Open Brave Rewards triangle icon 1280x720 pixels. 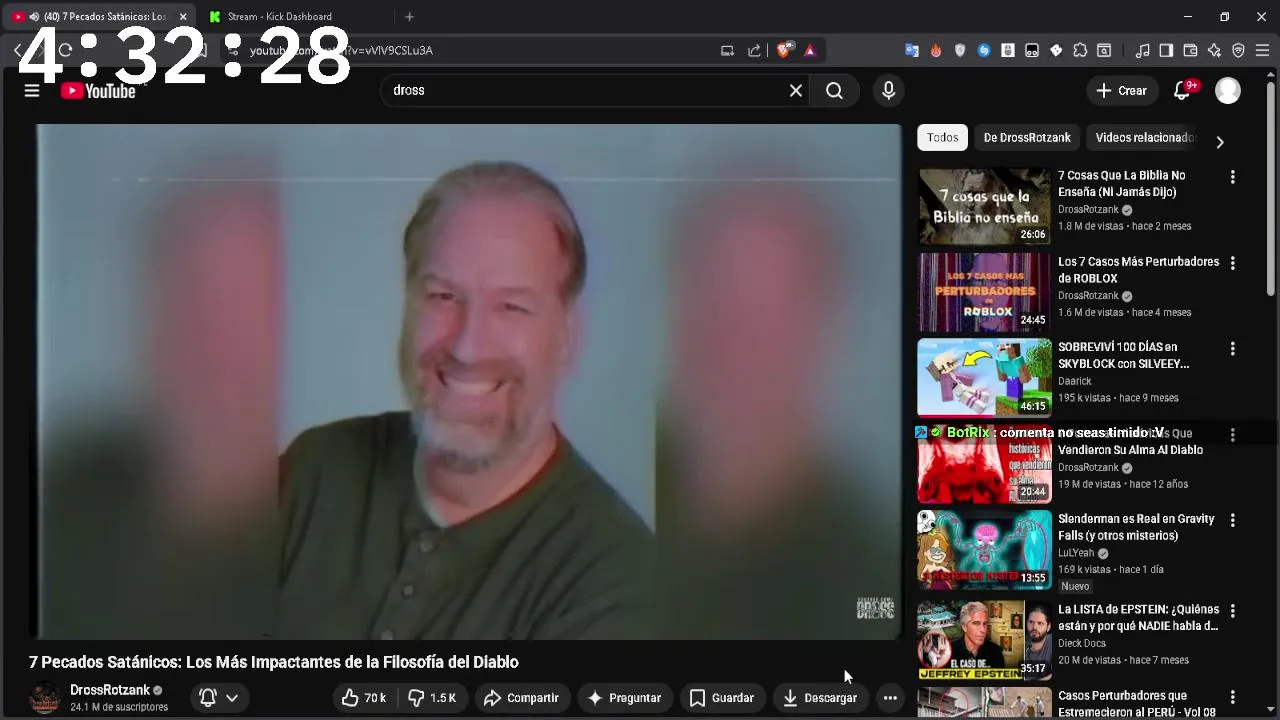pyautogui.click(x=810, y=51)
